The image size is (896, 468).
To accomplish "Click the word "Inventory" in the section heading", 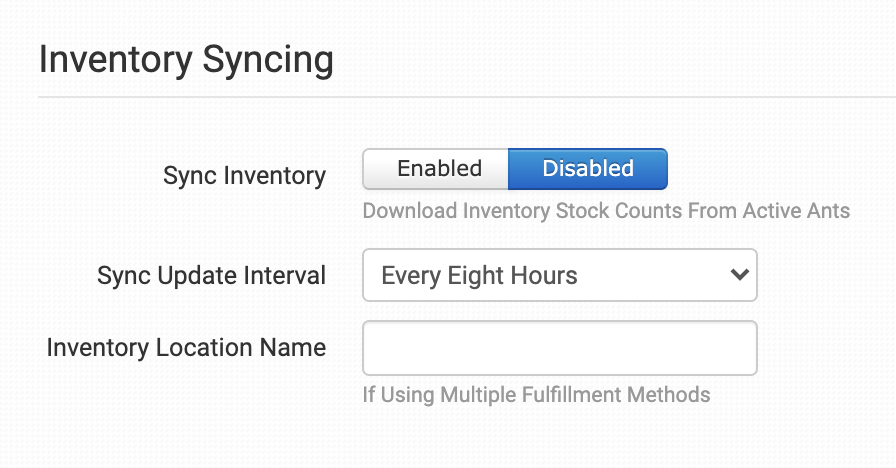I will coord(116,60).
